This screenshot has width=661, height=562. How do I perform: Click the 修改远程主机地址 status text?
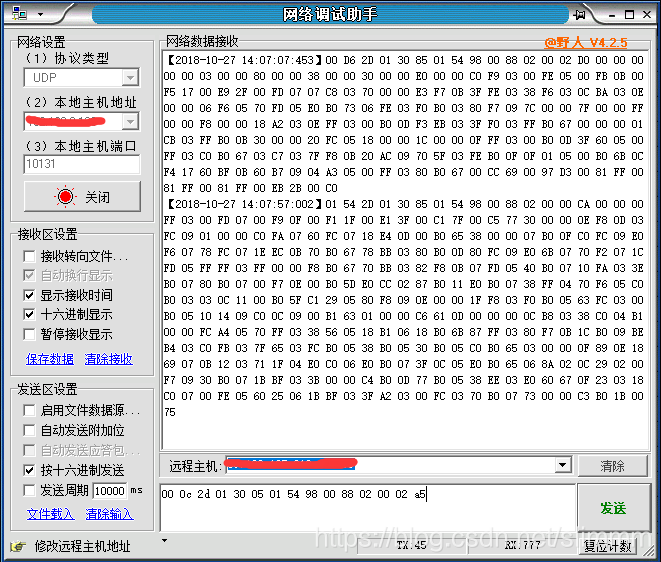coord(83,546)
